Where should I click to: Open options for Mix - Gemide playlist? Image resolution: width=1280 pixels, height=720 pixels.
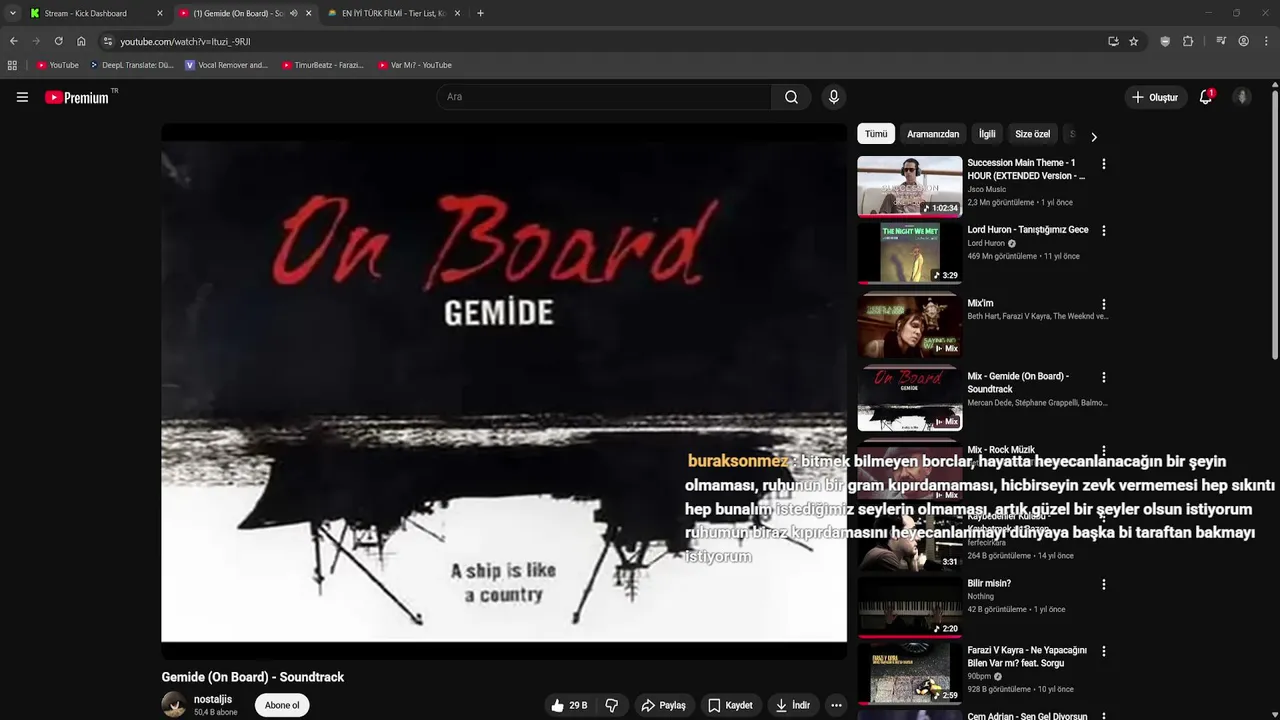pos(1104,378)
